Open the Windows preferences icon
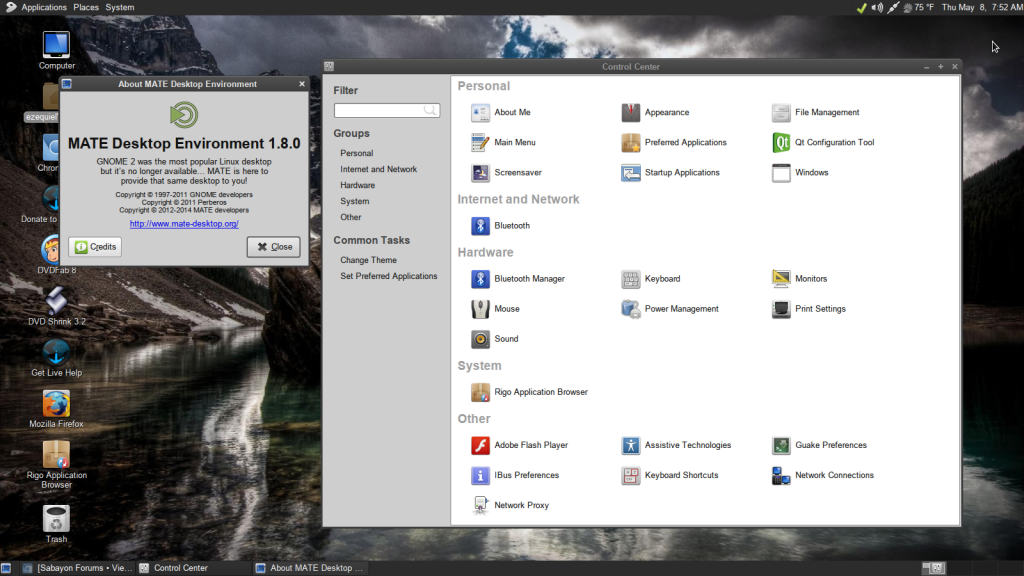The width and height of the screenshot is (1024, 576). pos(781,172)
